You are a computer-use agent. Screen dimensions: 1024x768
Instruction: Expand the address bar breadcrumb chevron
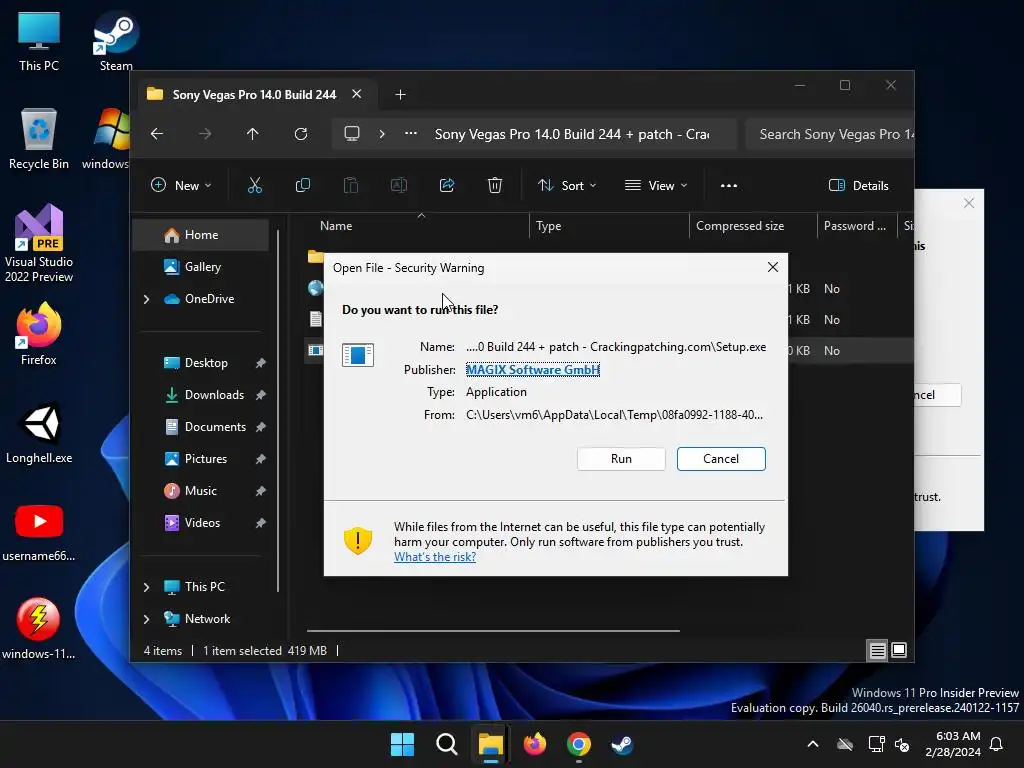pos(382,134)
